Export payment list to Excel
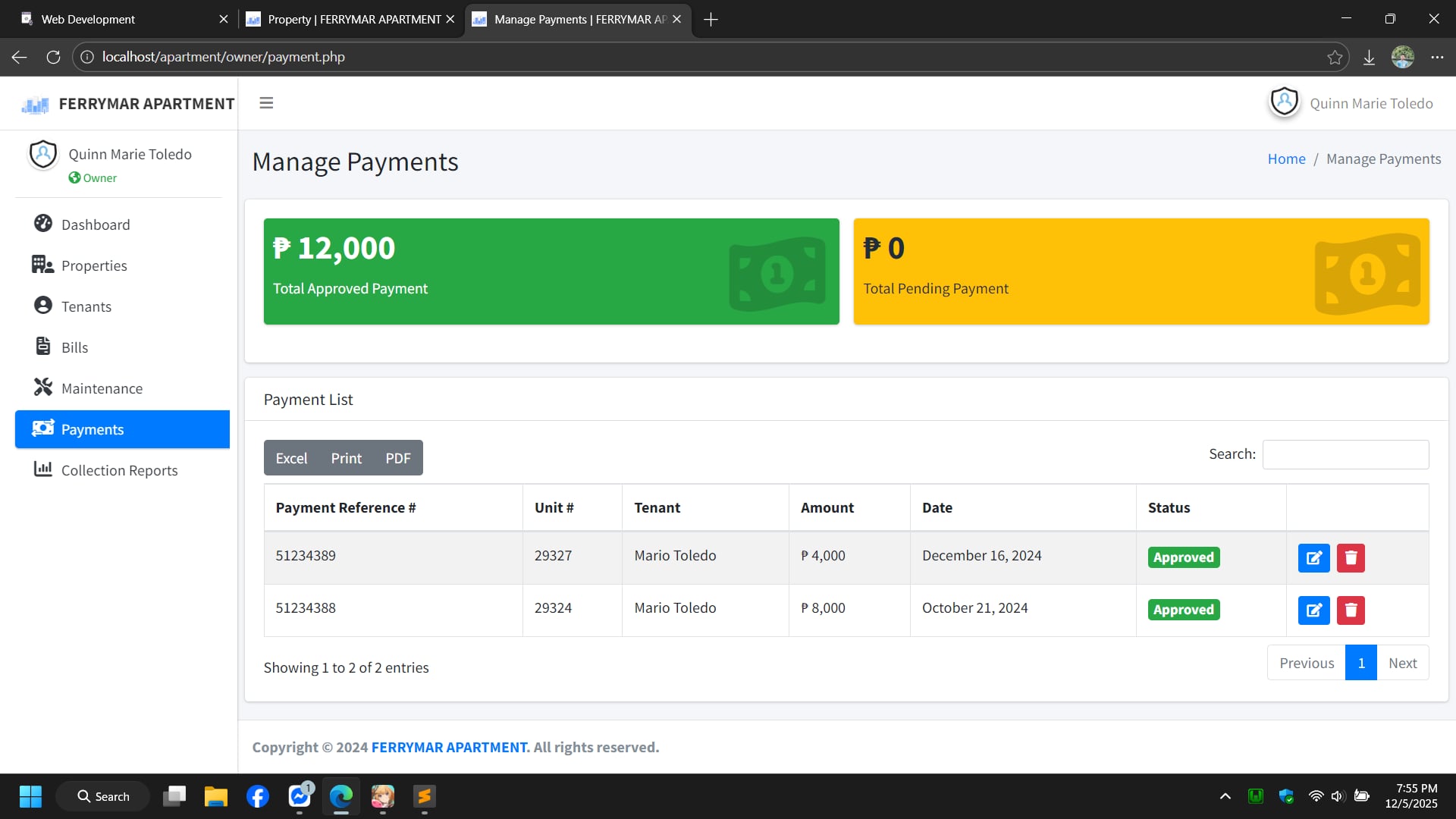This screenshot has width=1456, height=819. point(291,458)
